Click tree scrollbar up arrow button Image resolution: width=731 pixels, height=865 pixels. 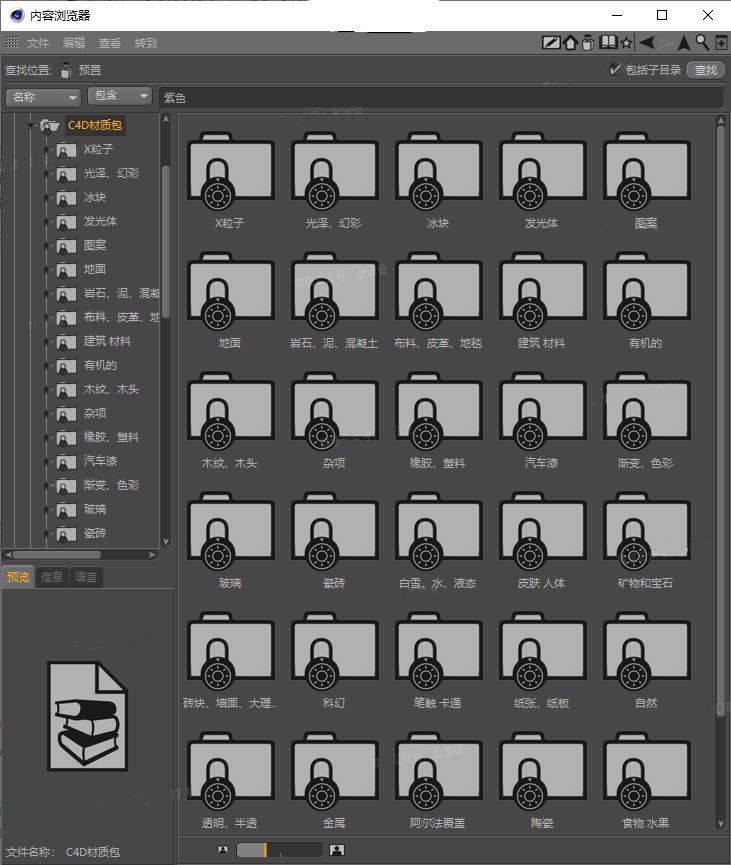pyautogui.click(x=166, y=118)
